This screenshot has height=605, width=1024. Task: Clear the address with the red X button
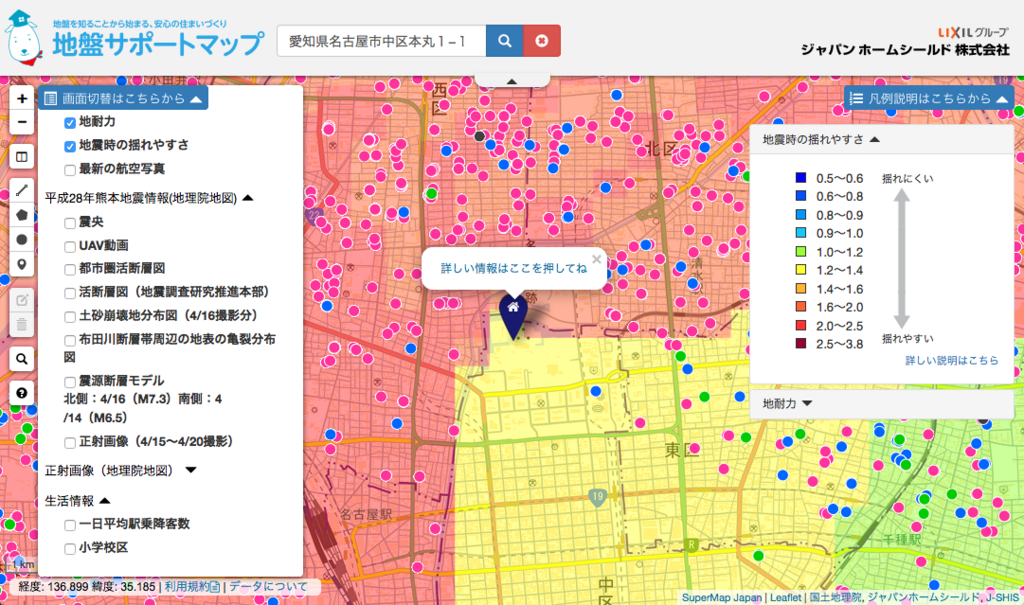click(541, 41)
